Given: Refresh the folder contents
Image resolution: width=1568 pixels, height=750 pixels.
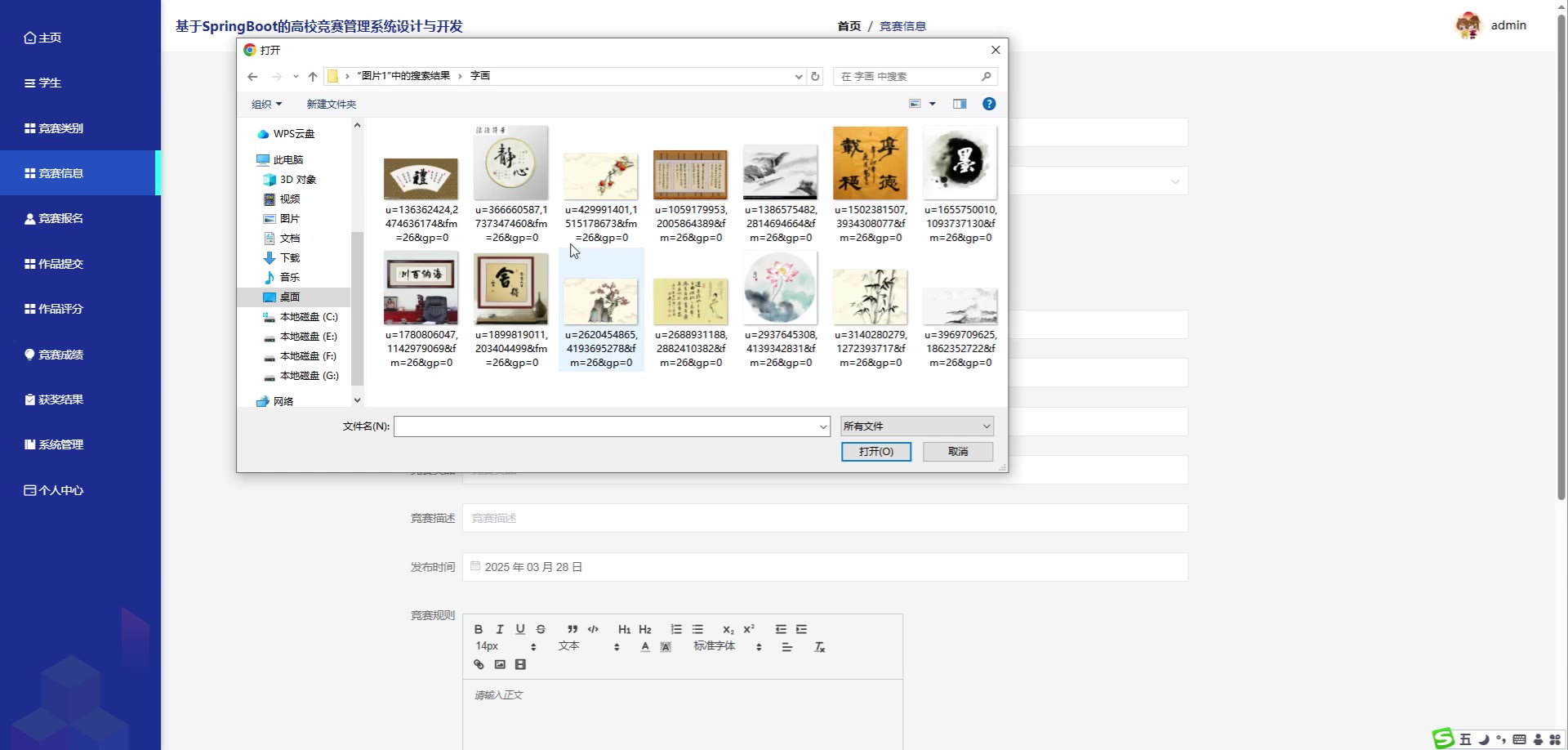Looking at the screenshot, I should click(815, 77).
